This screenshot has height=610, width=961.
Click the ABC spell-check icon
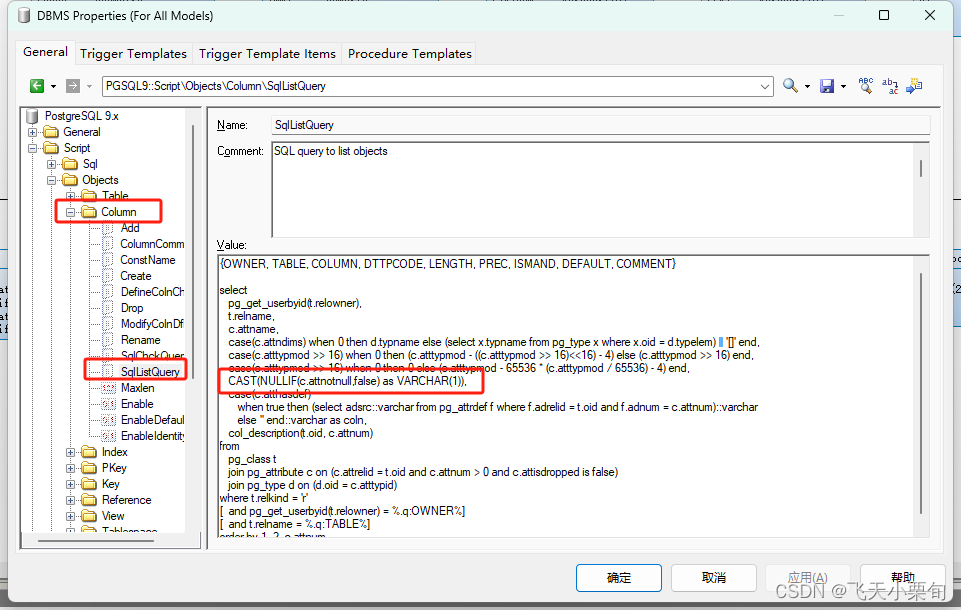865,86
